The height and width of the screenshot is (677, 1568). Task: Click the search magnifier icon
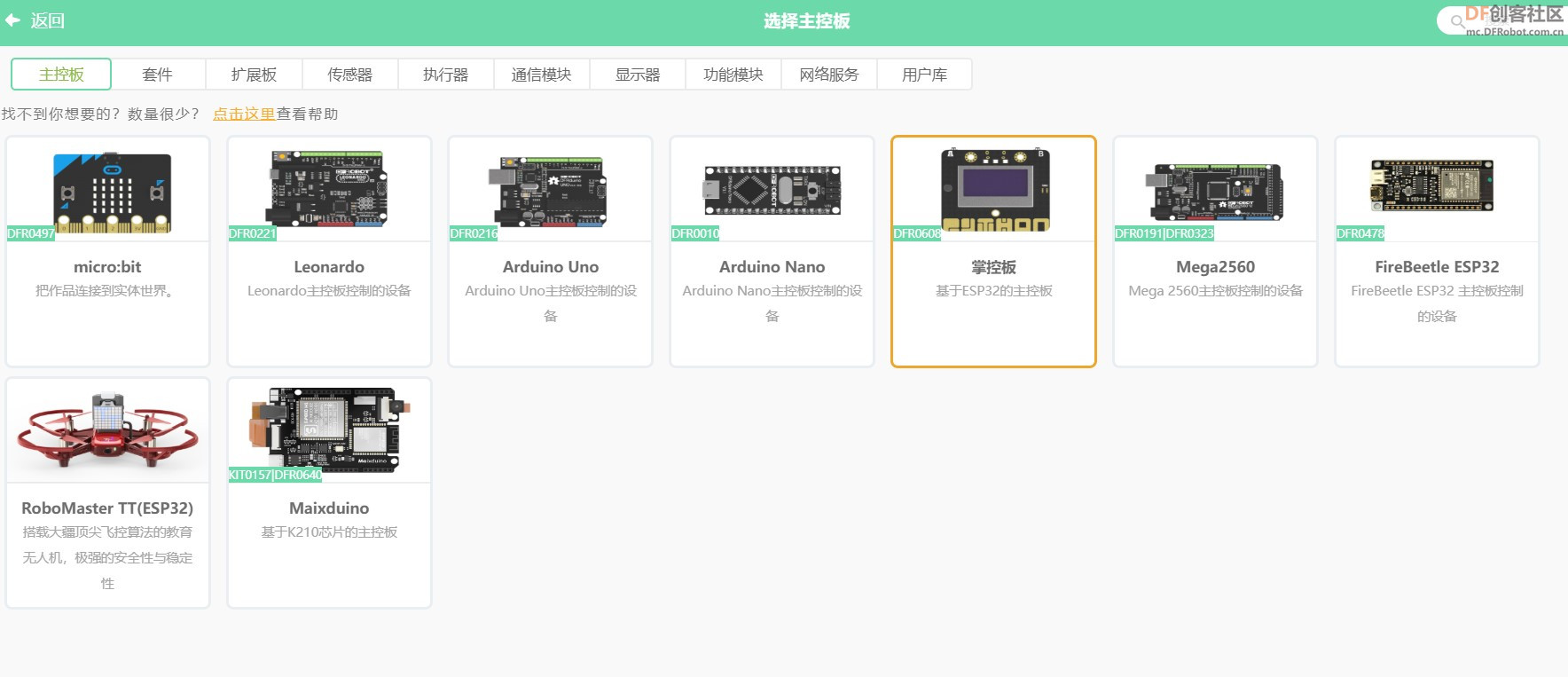1457,21
